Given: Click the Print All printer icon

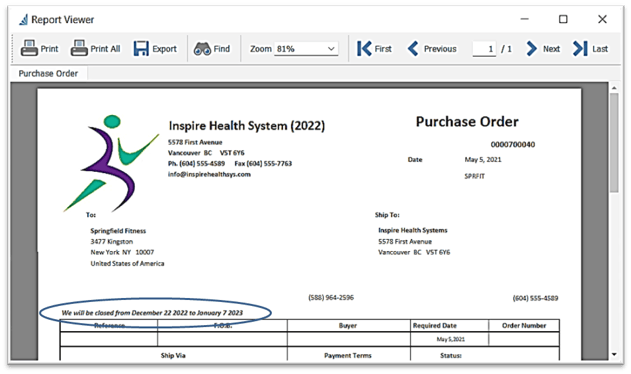Looking at the screenshot, I should coord(79,48).
